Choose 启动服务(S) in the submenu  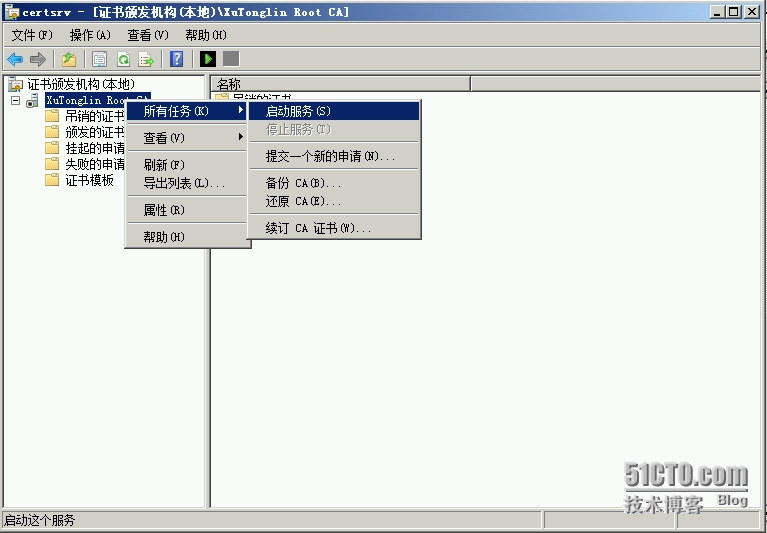pos(335,111)
